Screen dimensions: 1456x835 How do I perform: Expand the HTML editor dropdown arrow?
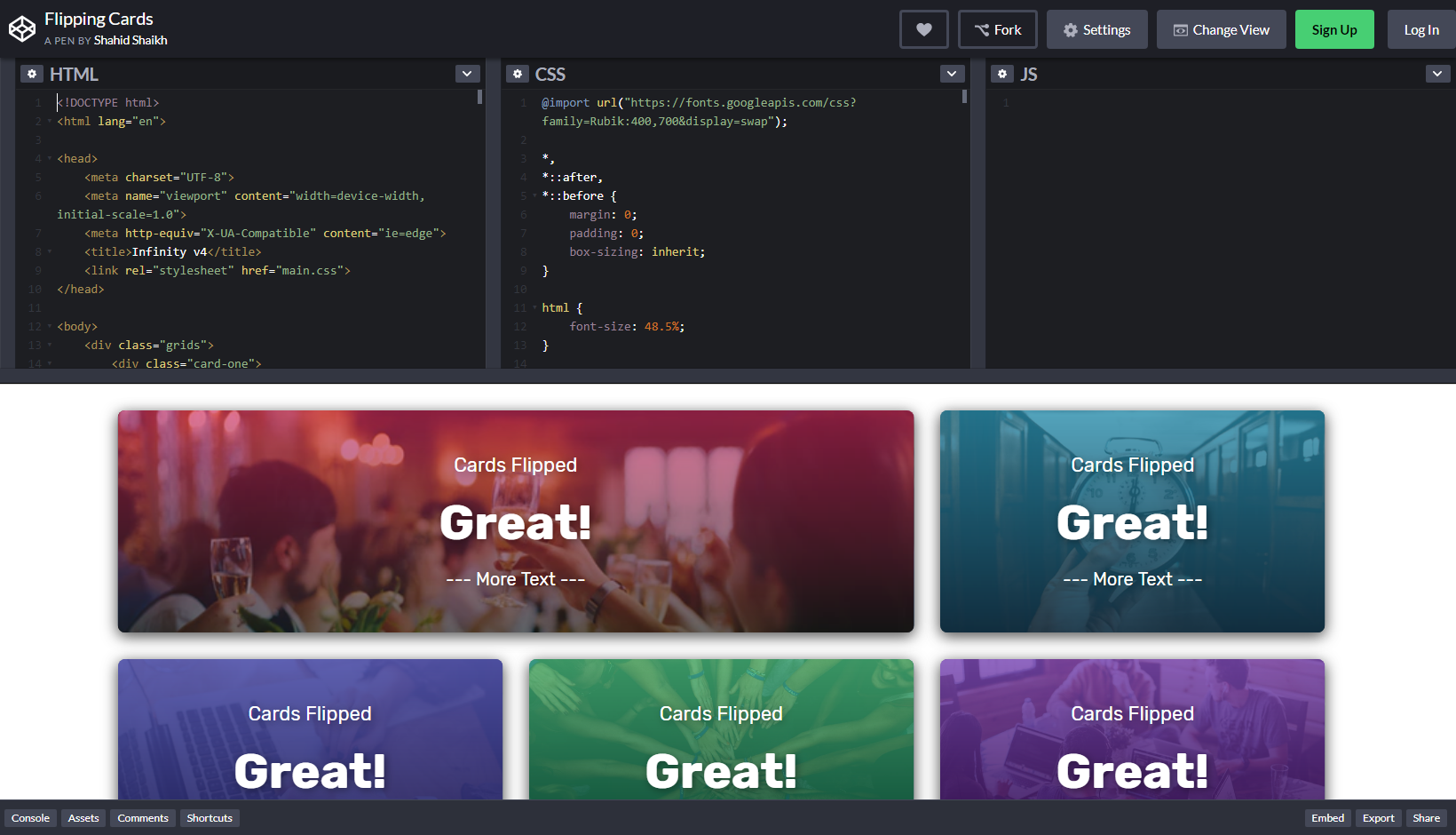(468, 74)
